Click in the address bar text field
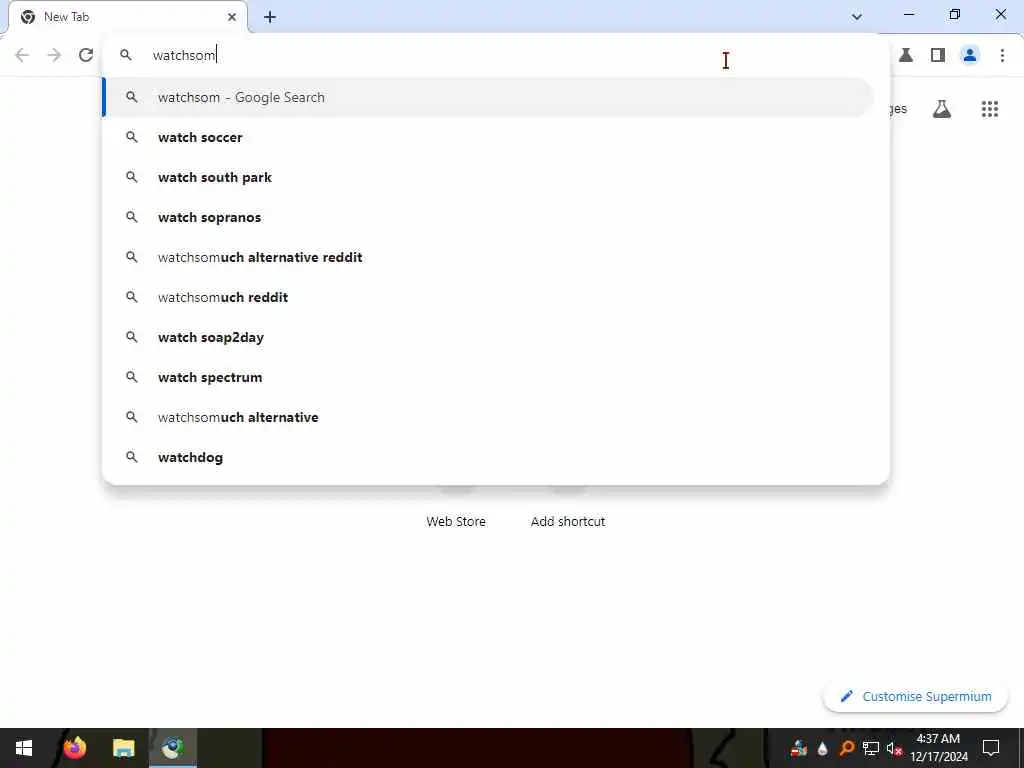The height and width of the screenshot is (768, 1024). tap(496, 55)
